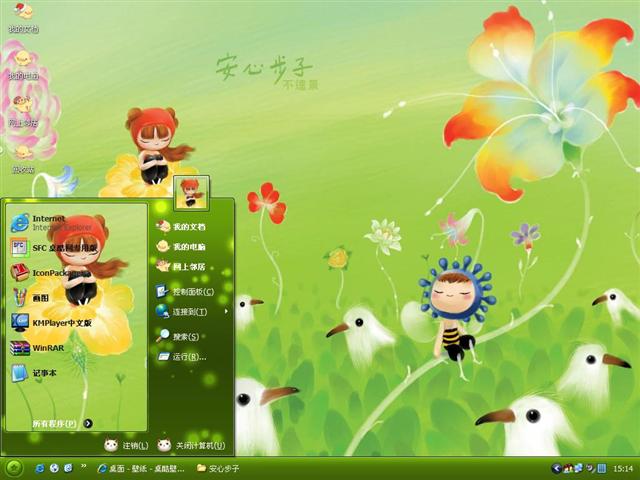Image resolution: width=640 pixels, height=480 pixels.
Task: Open 我的电脑 icon on the desktop
Action: (23, 64)
